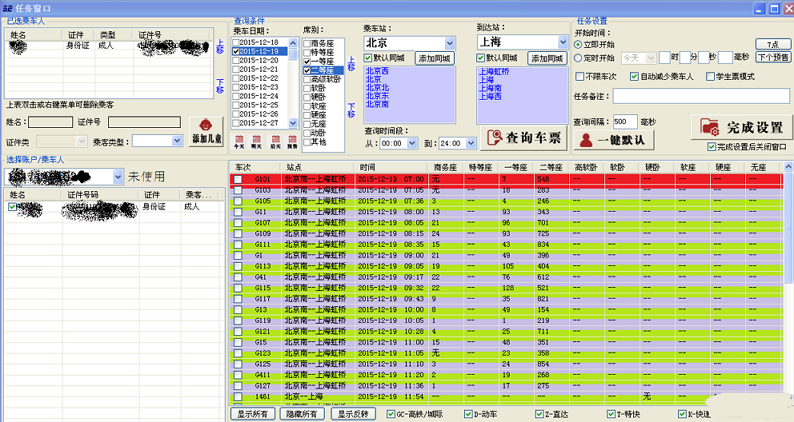Select the 今天 calendar shortcut icon

[x=239, y=141]
